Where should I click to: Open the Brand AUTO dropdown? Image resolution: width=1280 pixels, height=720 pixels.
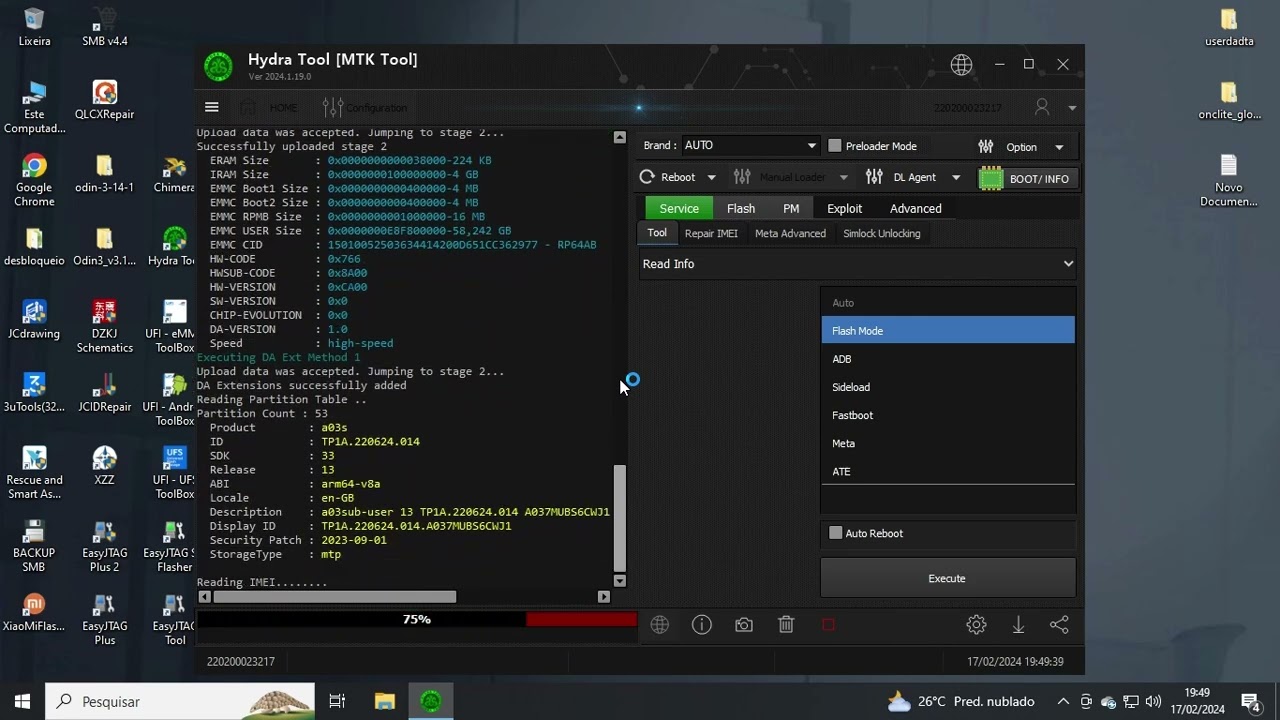(x=750, y=146)
